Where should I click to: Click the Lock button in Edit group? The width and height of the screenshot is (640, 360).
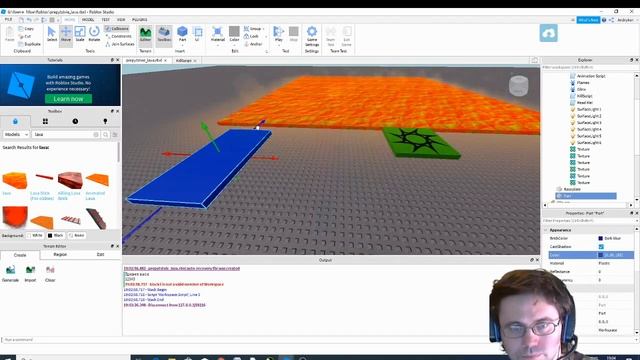coord(251,36)
